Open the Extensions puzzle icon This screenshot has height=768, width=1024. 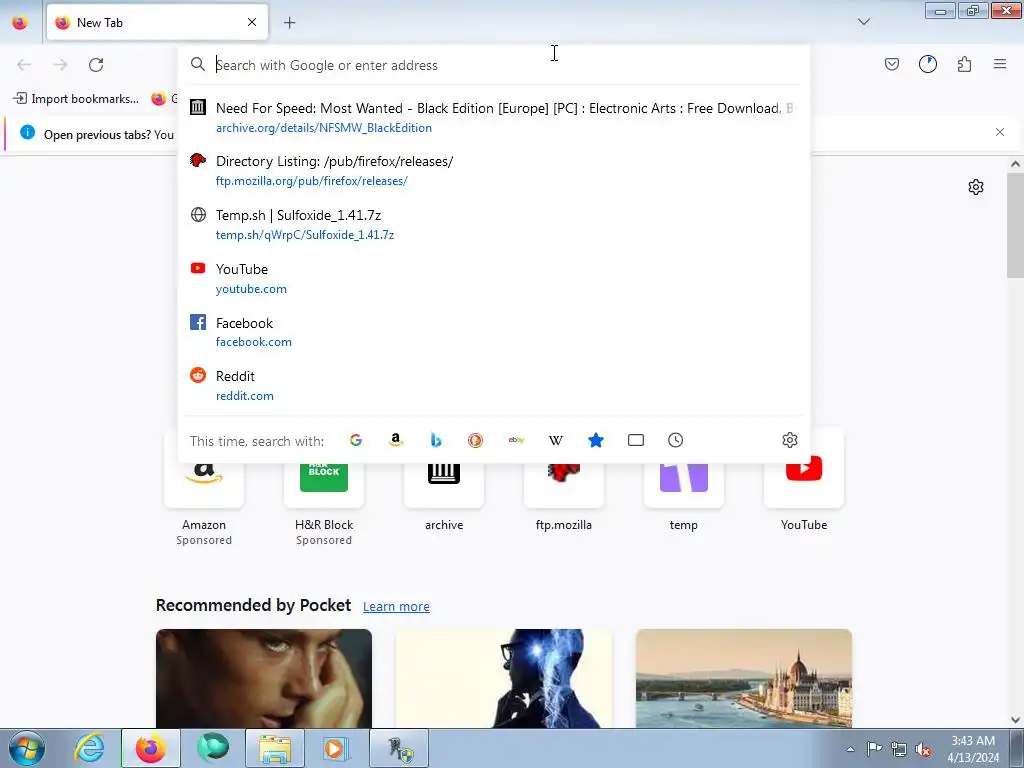(964, 64)
